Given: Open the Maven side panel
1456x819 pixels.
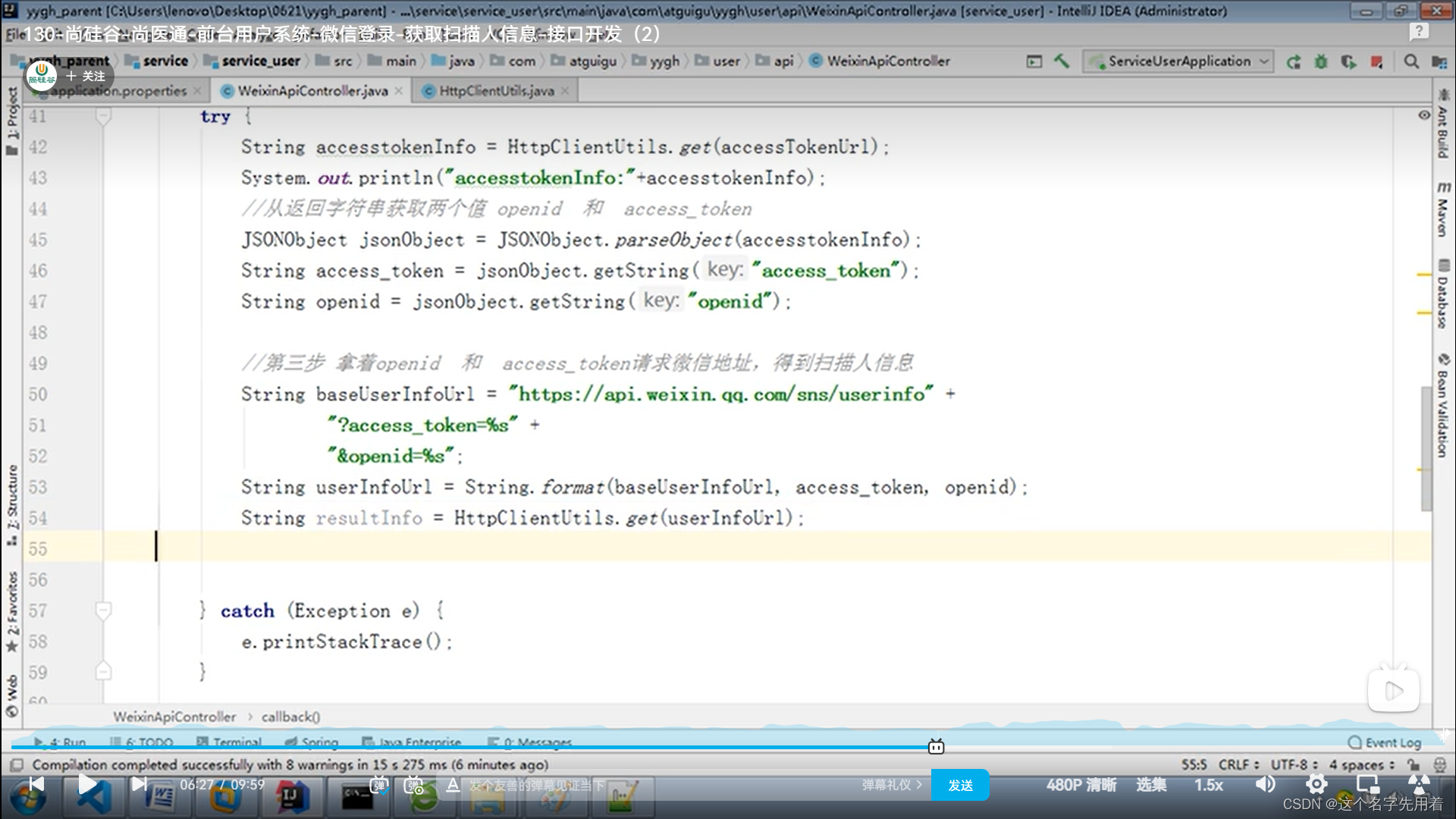Looking at the screenshot, I should tap(1443, 209).
